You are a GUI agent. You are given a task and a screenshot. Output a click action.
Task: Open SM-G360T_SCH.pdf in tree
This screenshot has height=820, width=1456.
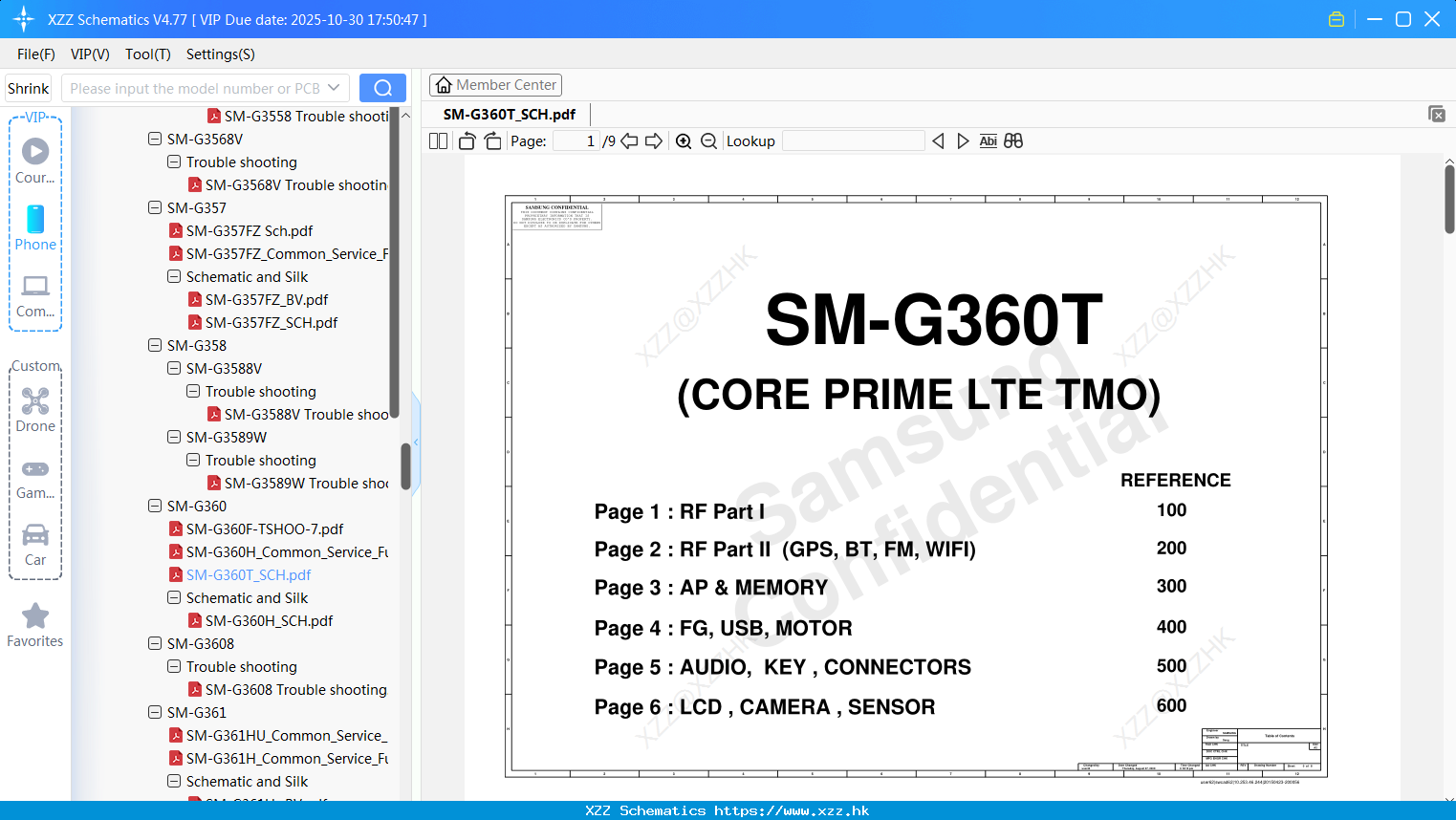(x=249, y=574)
